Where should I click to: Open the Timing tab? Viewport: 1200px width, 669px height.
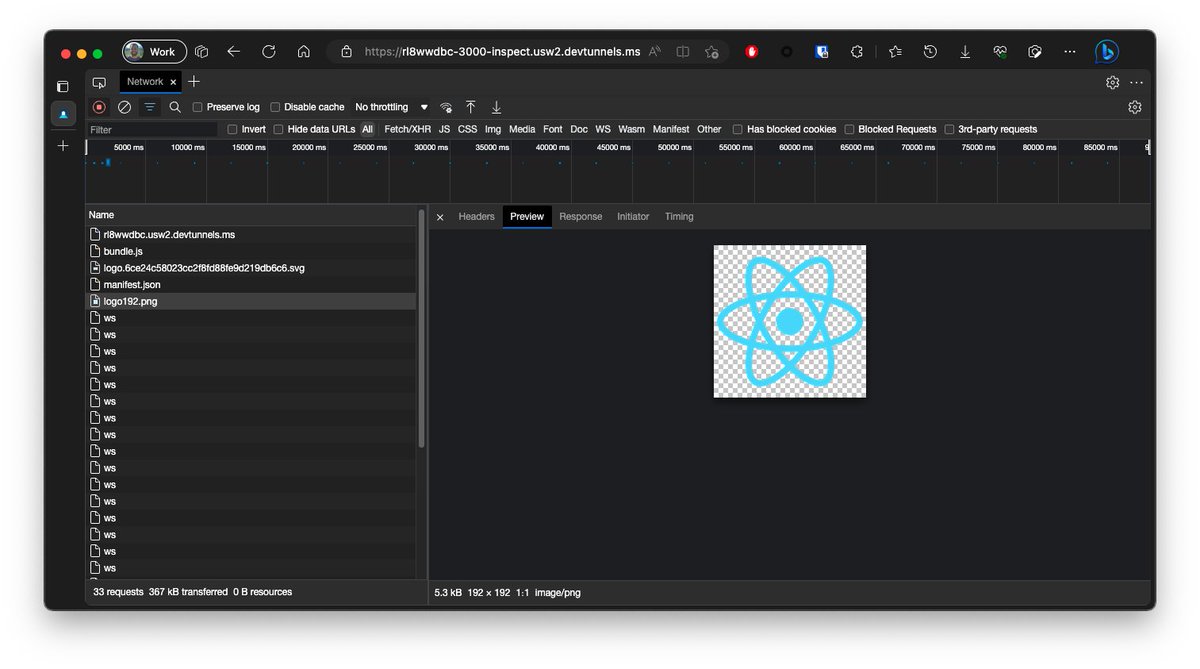679,217
